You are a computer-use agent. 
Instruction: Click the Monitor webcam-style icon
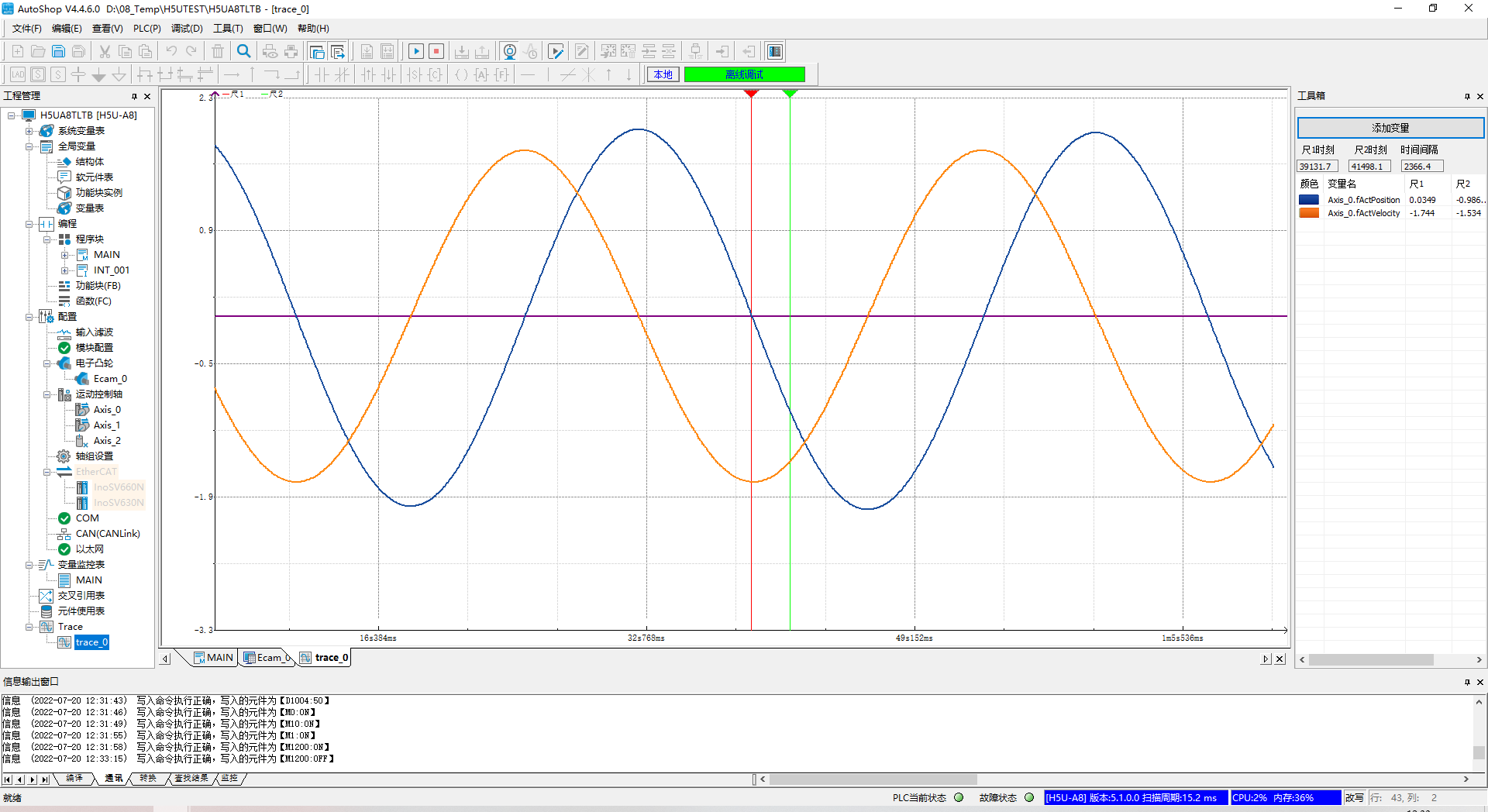(x=509, y=51)
